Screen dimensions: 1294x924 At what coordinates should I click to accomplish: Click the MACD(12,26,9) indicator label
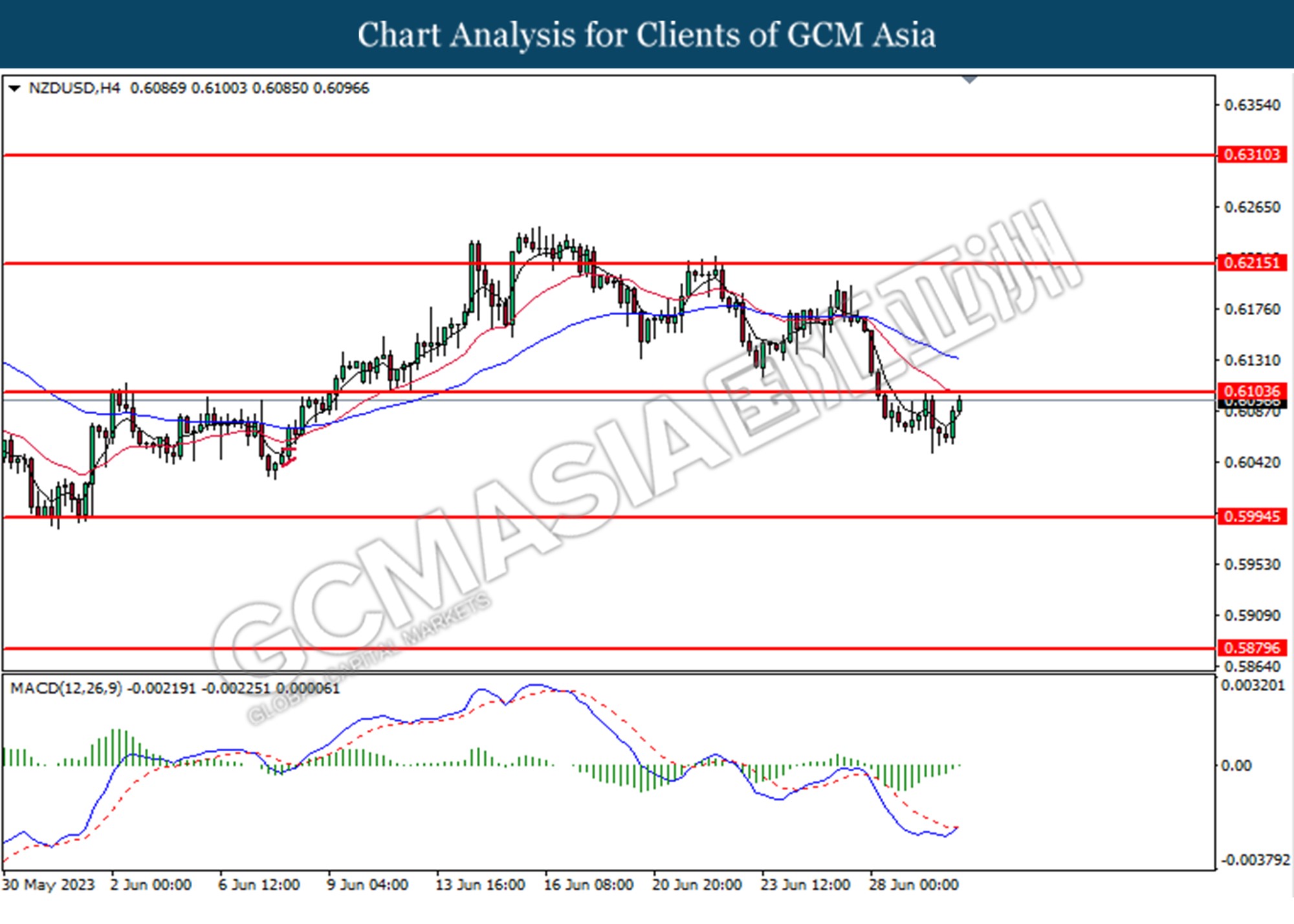click(66, 688)
